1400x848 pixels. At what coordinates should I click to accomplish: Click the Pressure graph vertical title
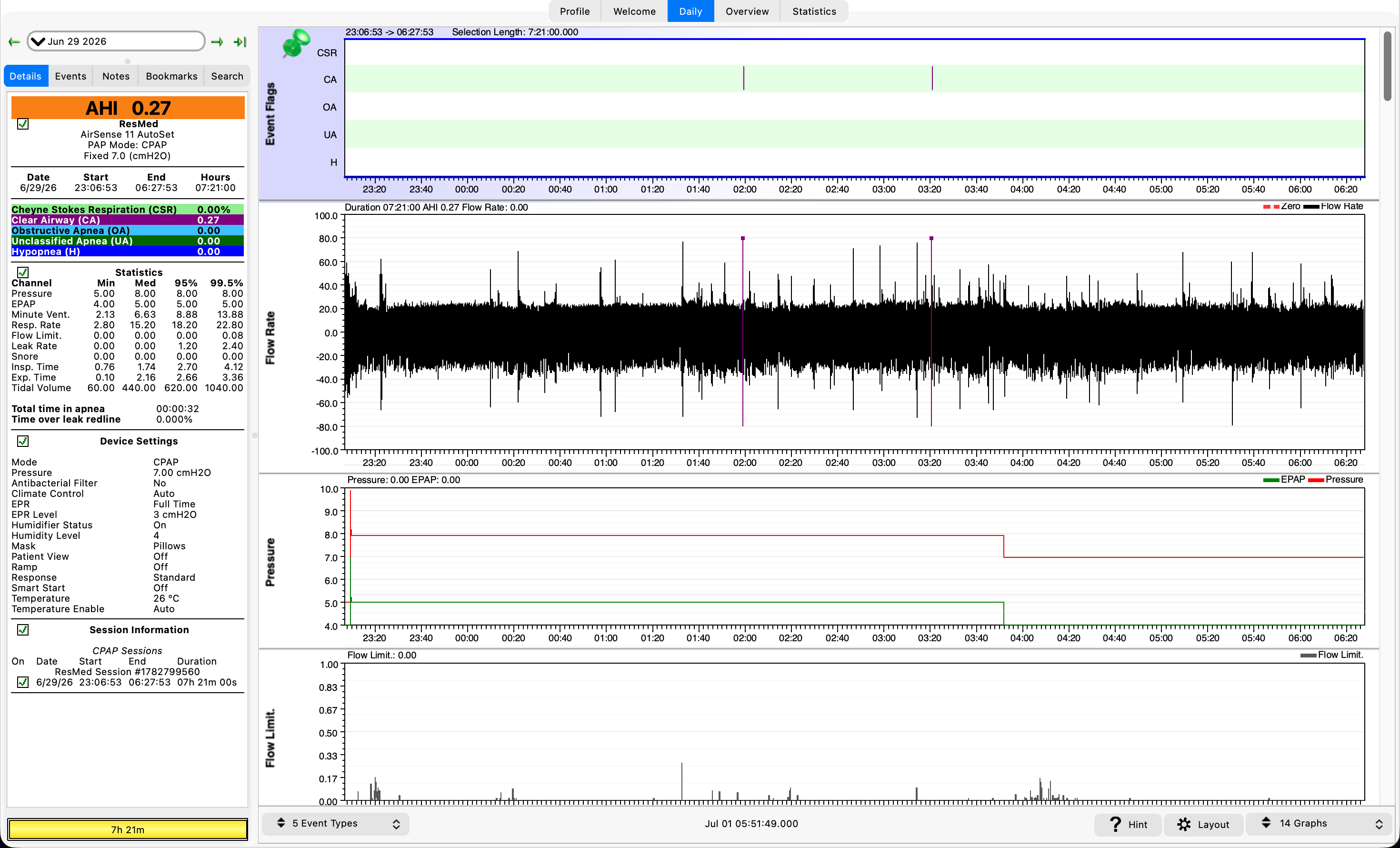[x=270, y=562]
